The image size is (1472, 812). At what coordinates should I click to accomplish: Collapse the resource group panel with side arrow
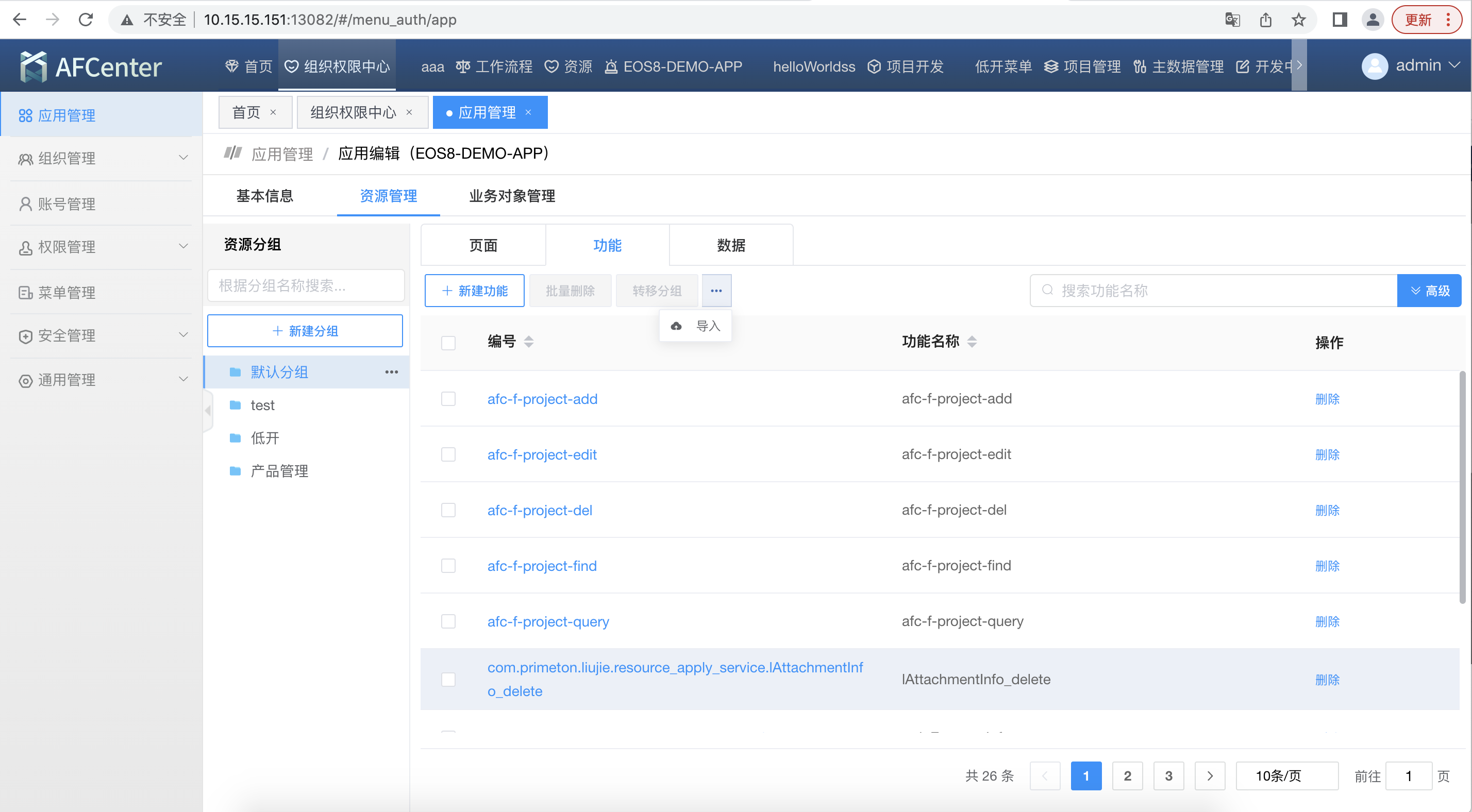[207, 410]
